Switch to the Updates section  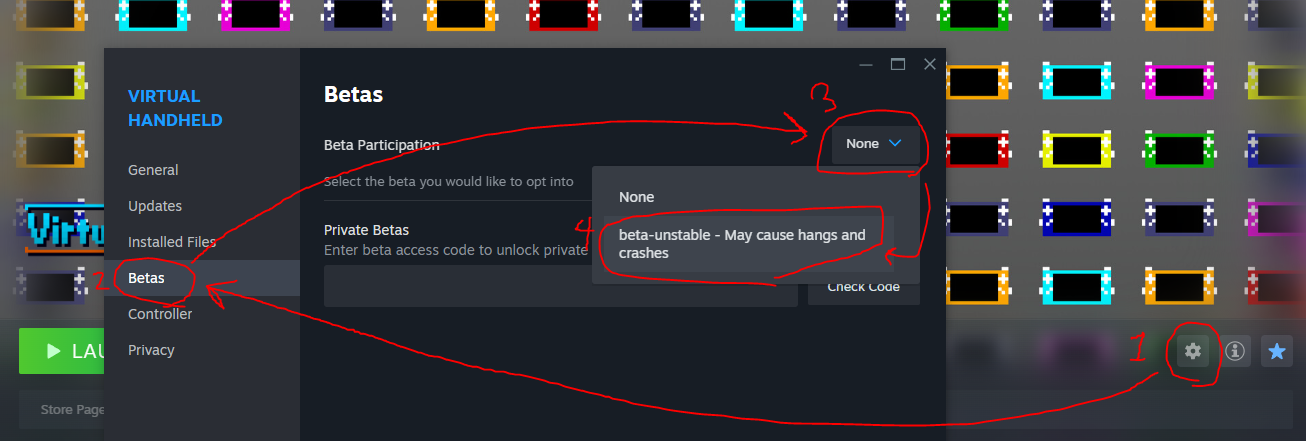pos(155,206)
